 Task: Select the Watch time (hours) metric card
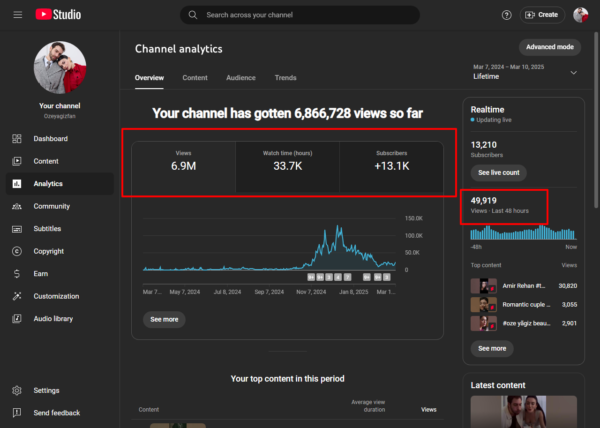288,167
